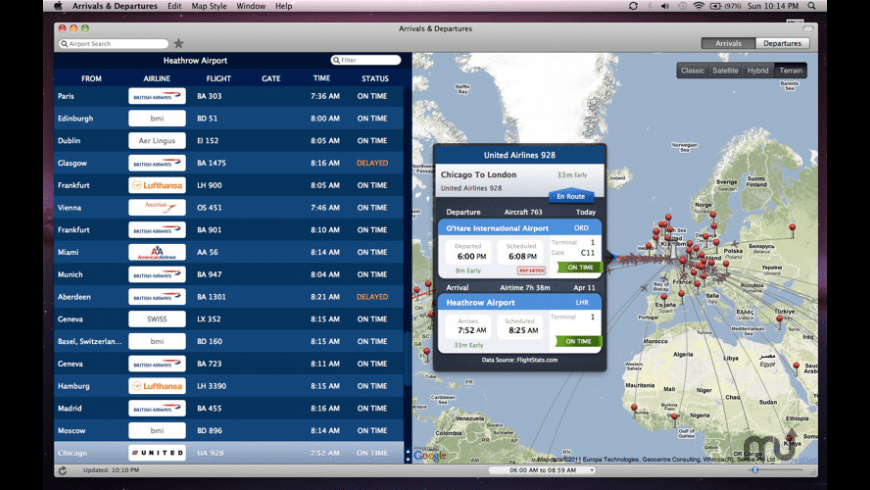Image resolution: width=870 pixels, height=490 pixels.
Task: Click the Filter field
Action: 366,60
